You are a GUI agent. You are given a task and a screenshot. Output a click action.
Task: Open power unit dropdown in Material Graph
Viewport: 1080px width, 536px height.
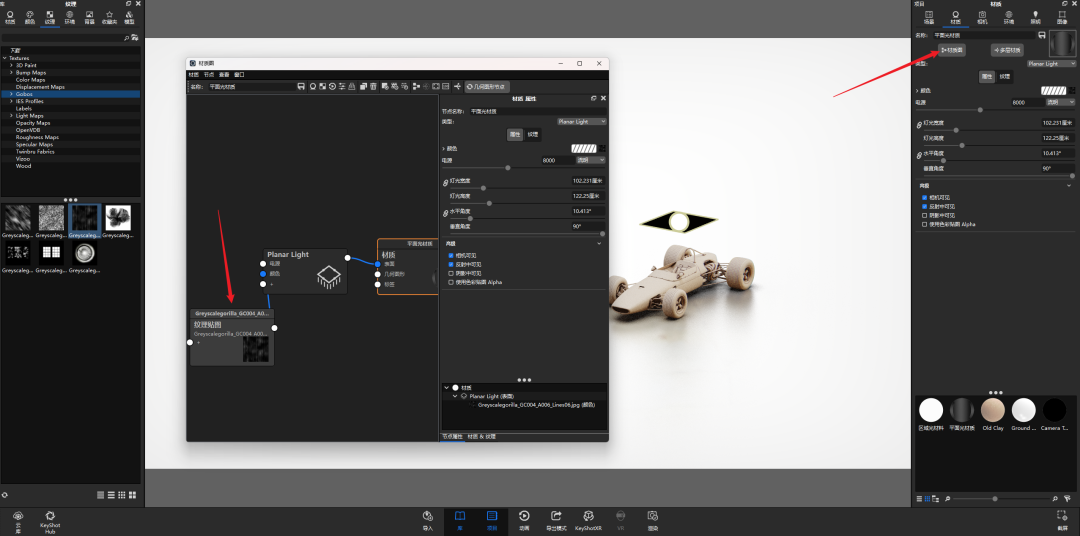590,160
